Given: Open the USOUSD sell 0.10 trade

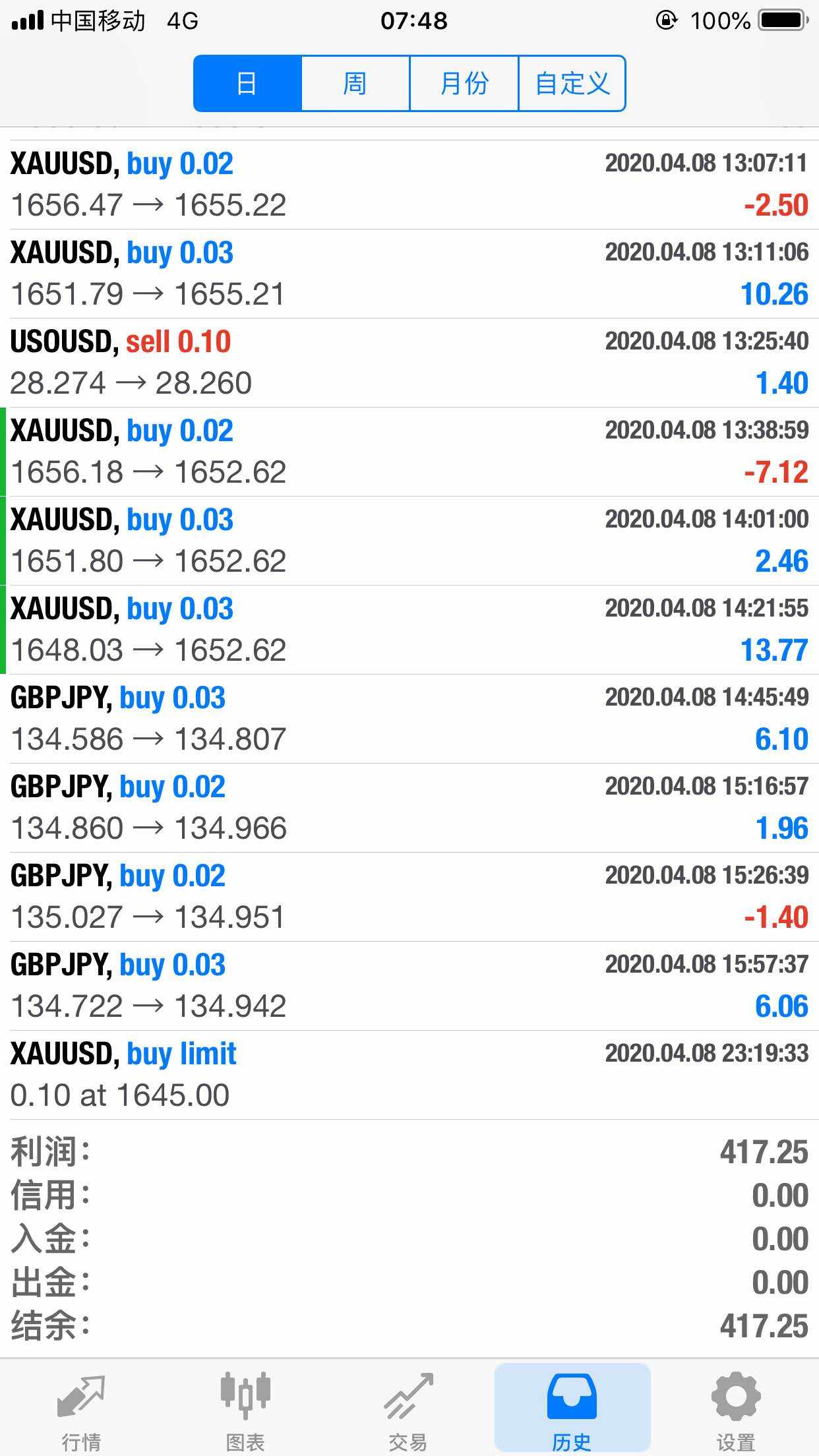Looking at the screenshot, I should click(409, 363).
